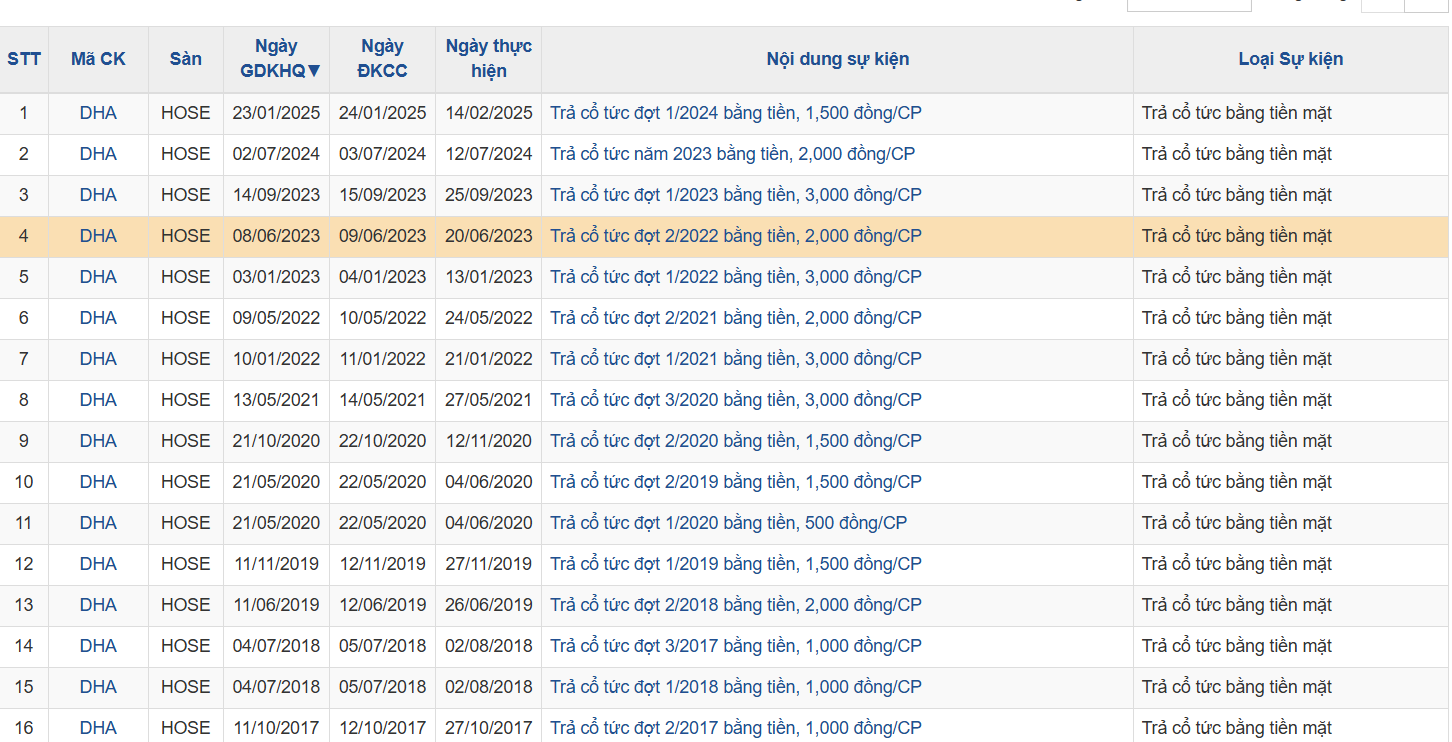Click the DHA ticker in row 1
This screenshot has height=742, width=1452.
coord(98,114)
